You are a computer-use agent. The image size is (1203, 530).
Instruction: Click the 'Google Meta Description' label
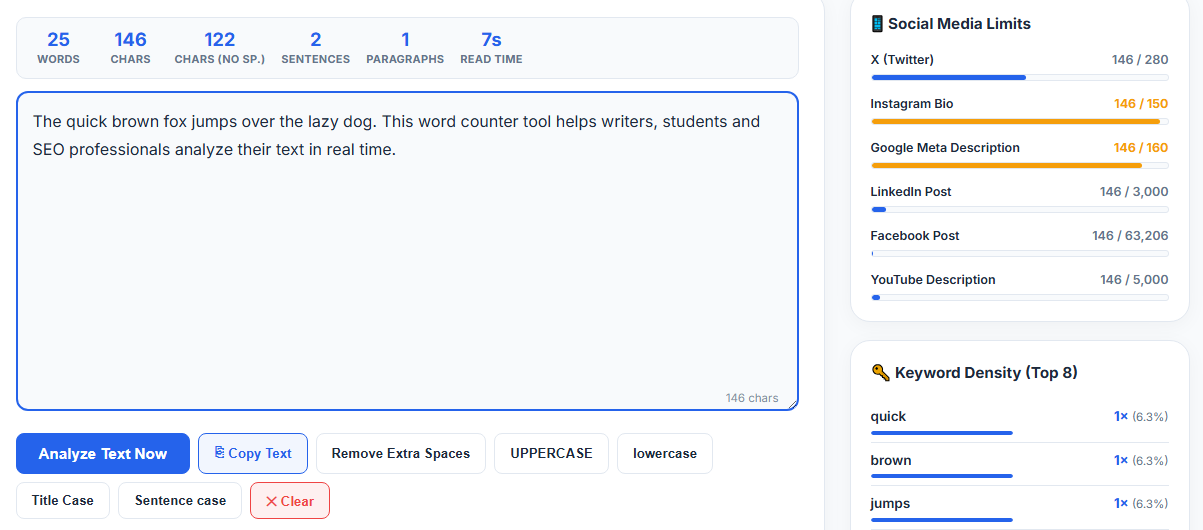945,148
